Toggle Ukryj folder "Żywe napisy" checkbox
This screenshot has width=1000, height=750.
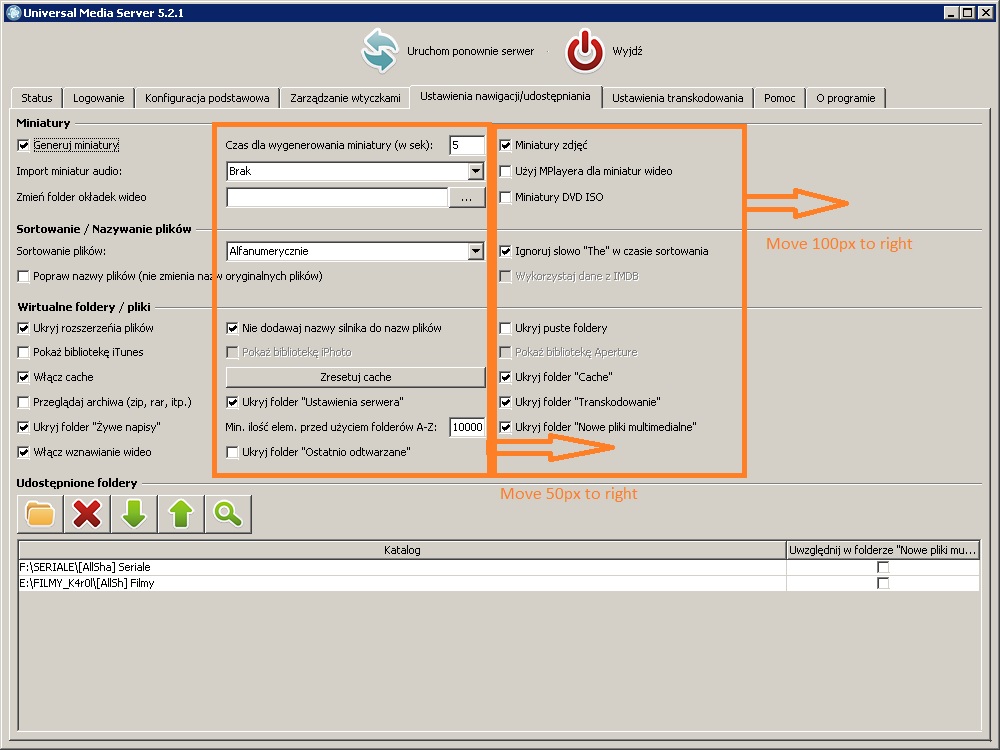click(x=24, y=427)
